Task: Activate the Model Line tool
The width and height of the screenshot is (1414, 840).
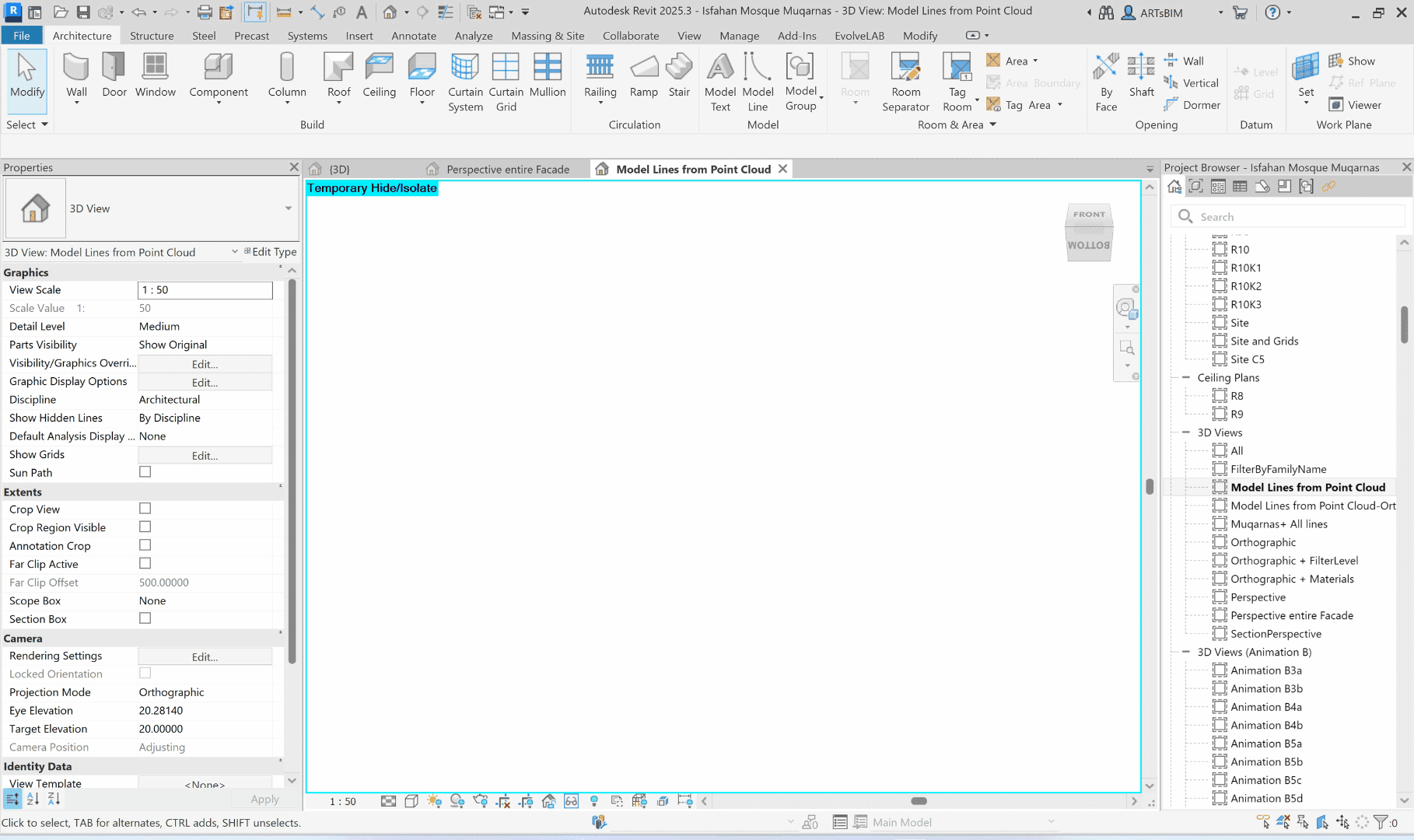Action: tap(758, 70)
